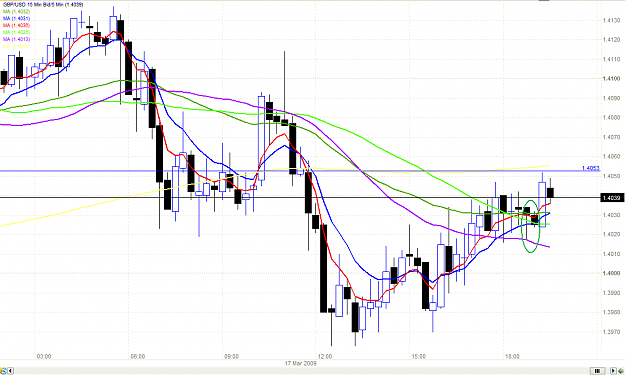Click the scroll-left arrow of the chart scrollbar
The height and width of the screenshot is (375, 625).
point(10,371)
